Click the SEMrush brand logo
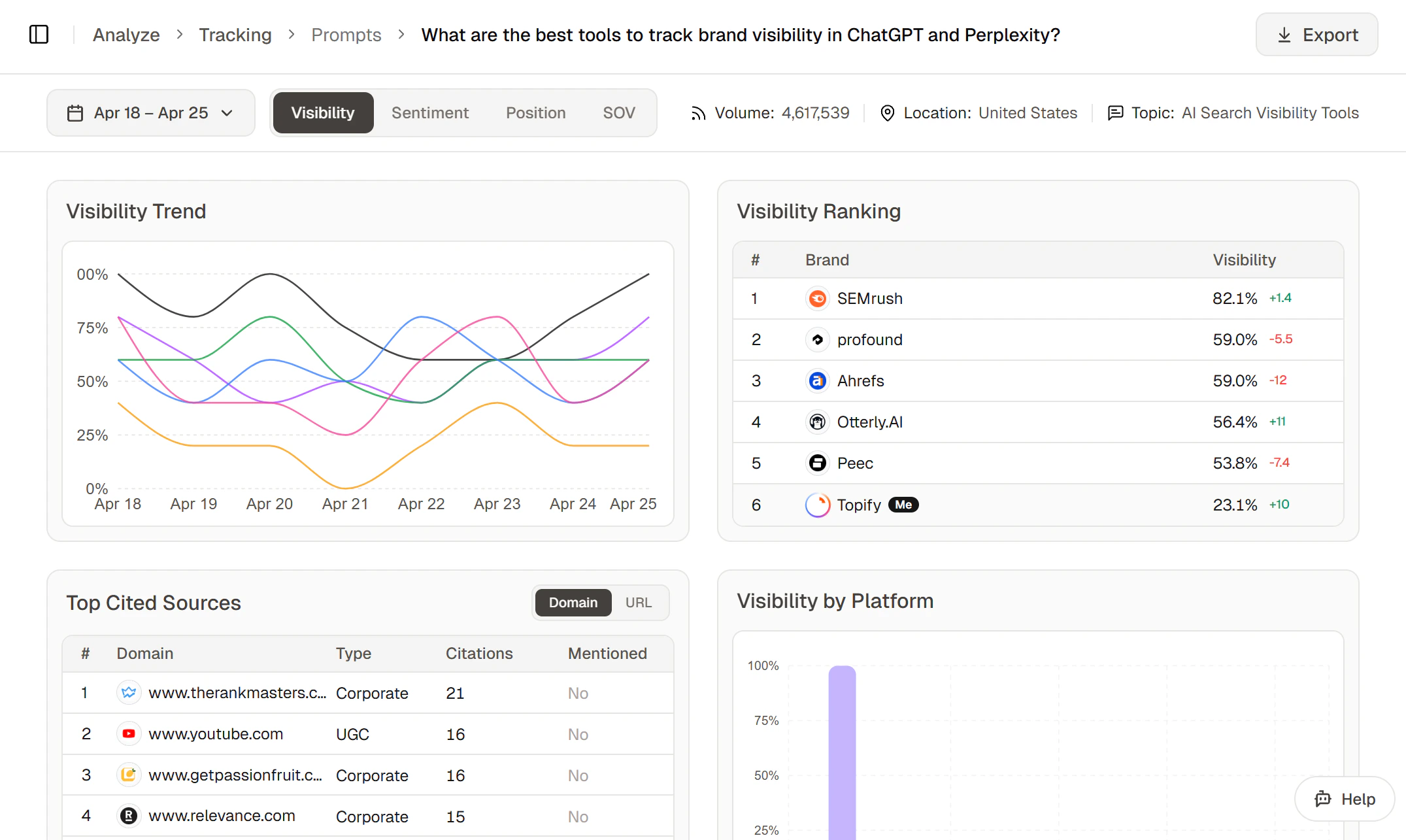The height and width of the screenshot is (840, 1406). [x=817, y=299]
